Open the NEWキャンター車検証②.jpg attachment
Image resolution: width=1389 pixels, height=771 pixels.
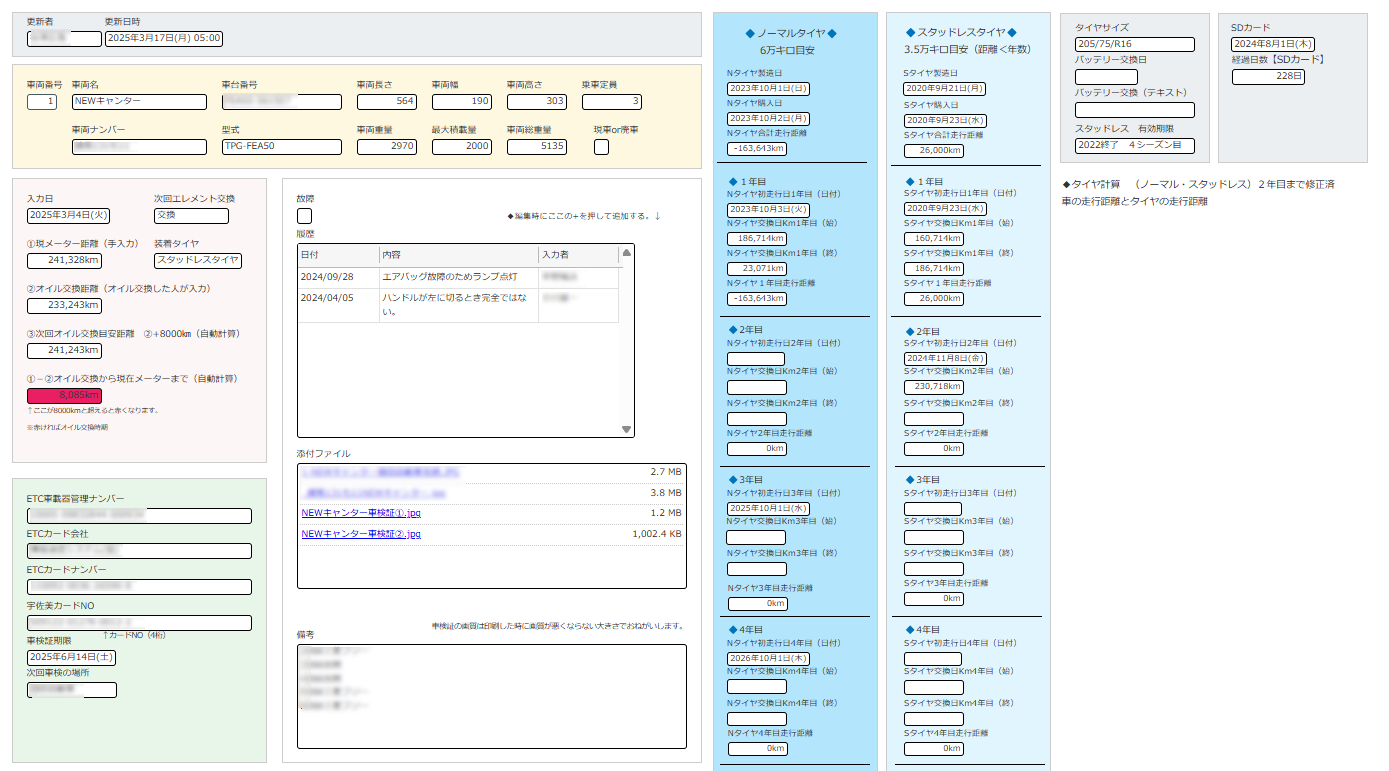[x=361, y=534]
